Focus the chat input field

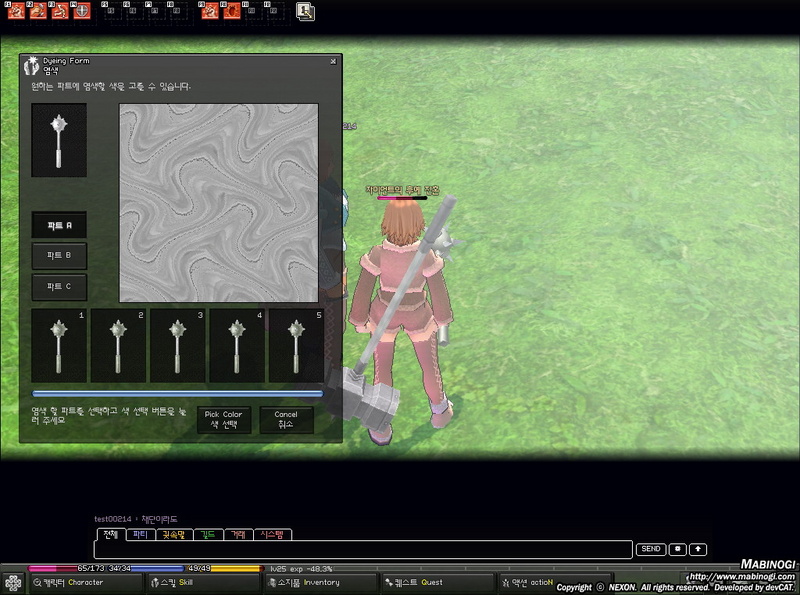tap(363, 550)
